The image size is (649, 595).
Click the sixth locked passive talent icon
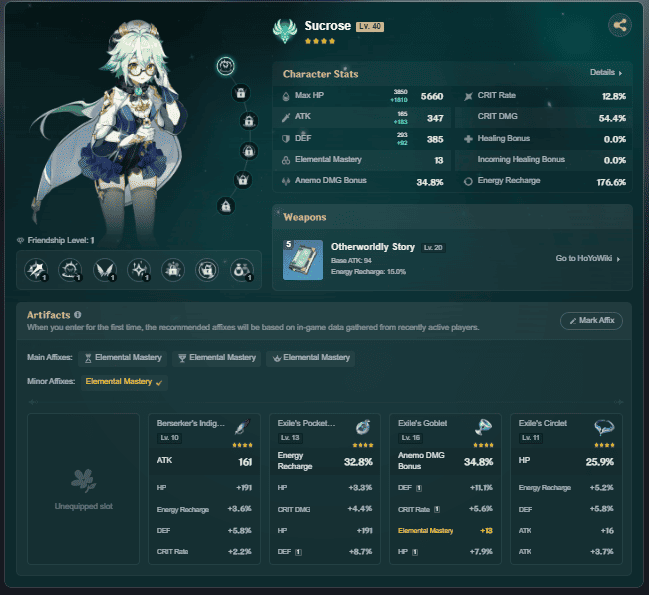[x=207, y=270]
